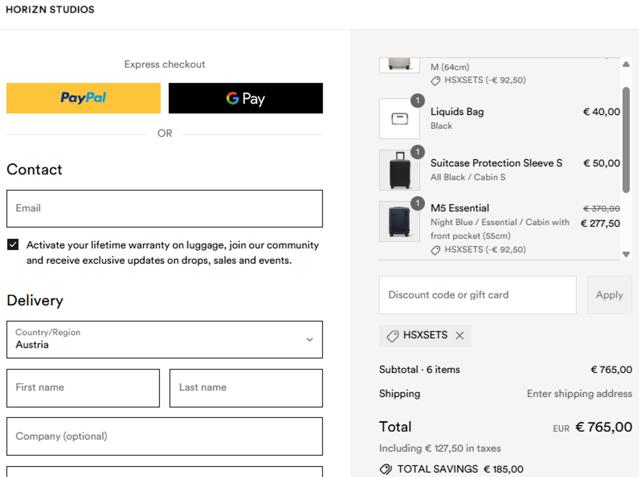Viewport: 639px width, 477px height.
Task: Click the 'All Black / Cabin S' variant text
Action: [468, 177]
